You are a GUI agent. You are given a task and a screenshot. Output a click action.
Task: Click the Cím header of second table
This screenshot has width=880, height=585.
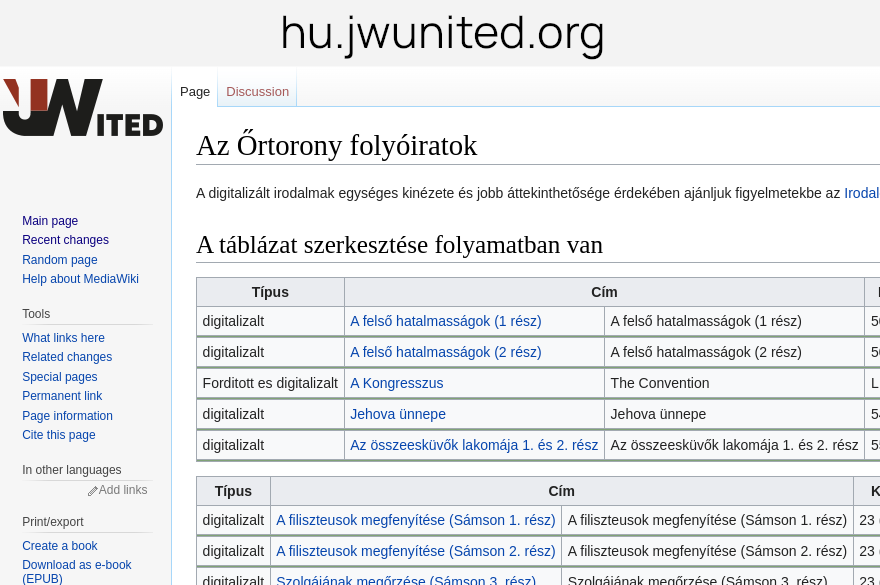point(562,491)
